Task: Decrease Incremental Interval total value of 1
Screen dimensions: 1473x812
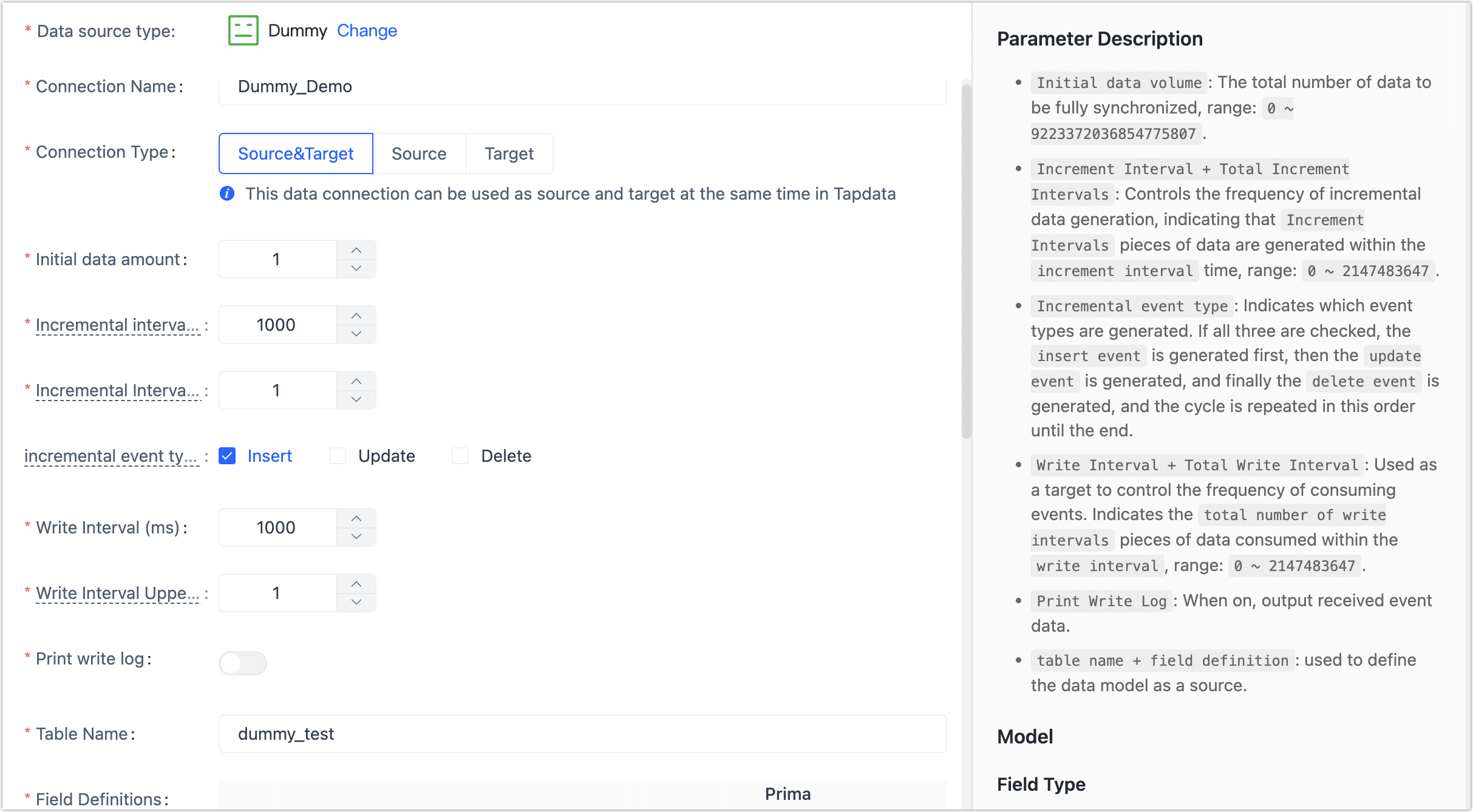Action: click(356, 399)
